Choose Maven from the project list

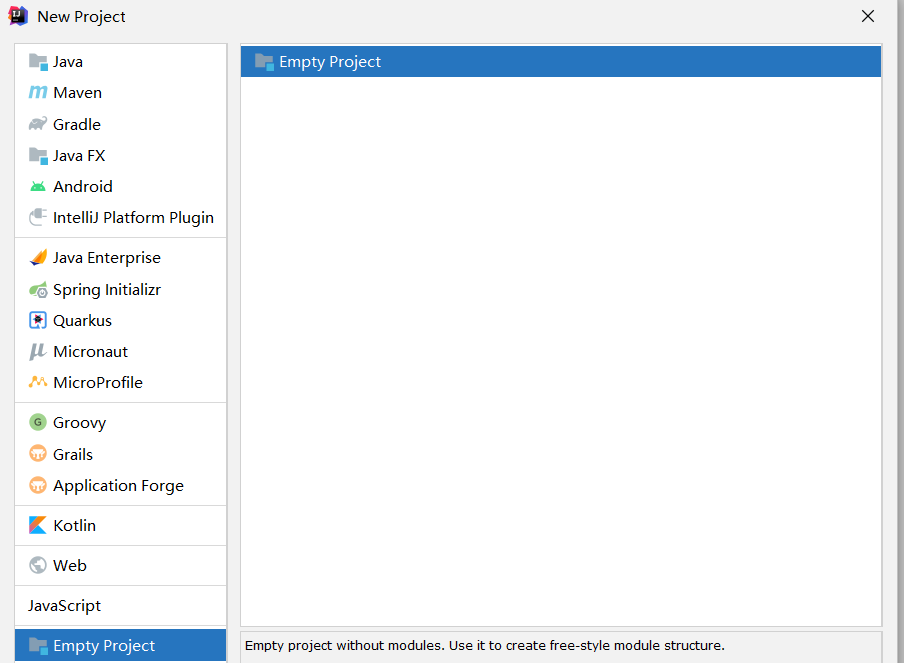tap(120, 93)
